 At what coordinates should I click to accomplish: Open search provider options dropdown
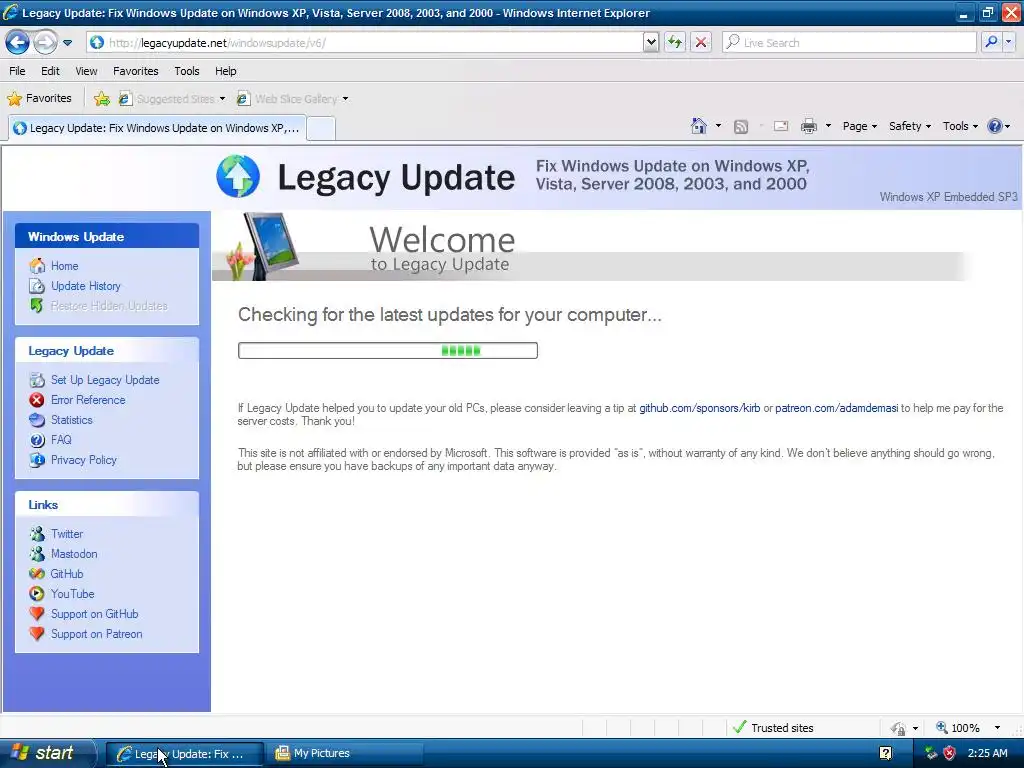click(x=1009, y=43)
